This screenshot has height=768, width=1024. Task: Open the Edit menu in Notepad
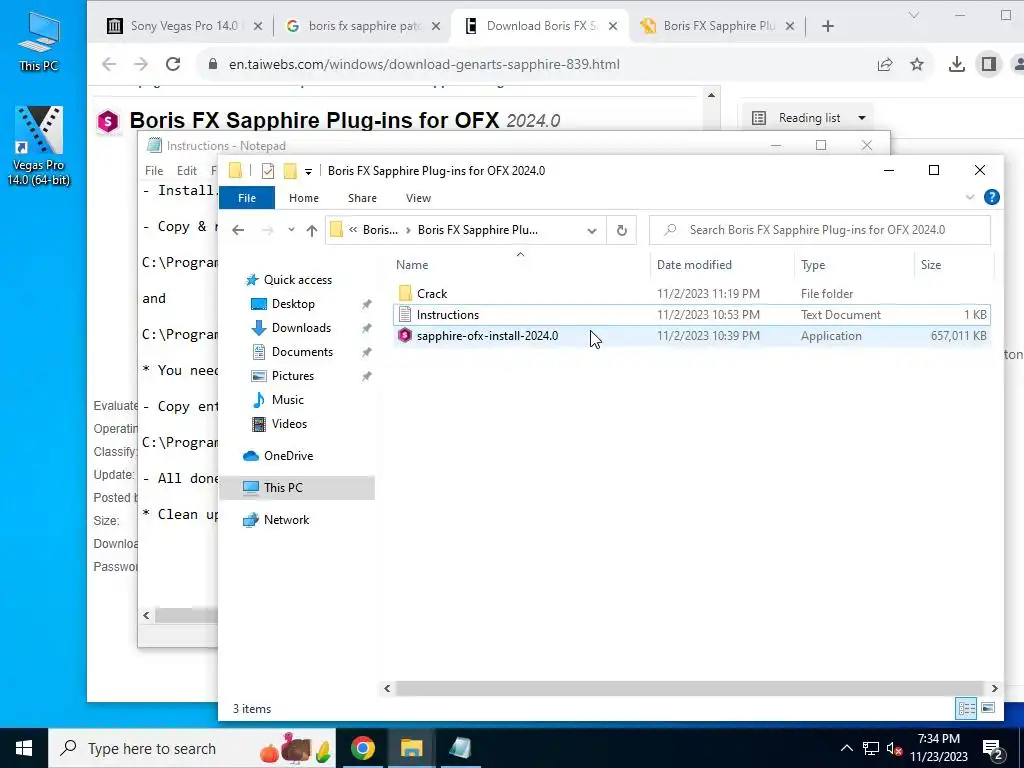pyautogui.click(x=187, y=170)
